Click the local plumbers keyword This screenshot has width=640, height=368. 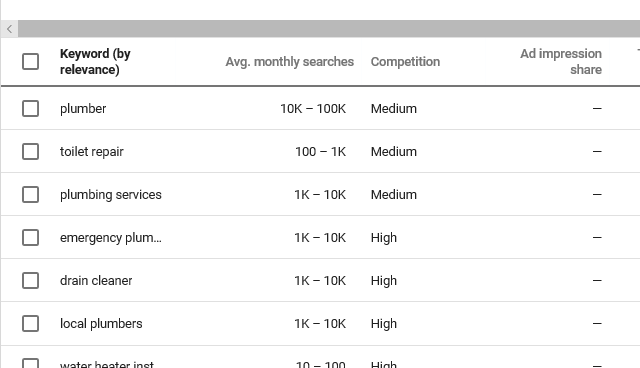coord(101,324)
